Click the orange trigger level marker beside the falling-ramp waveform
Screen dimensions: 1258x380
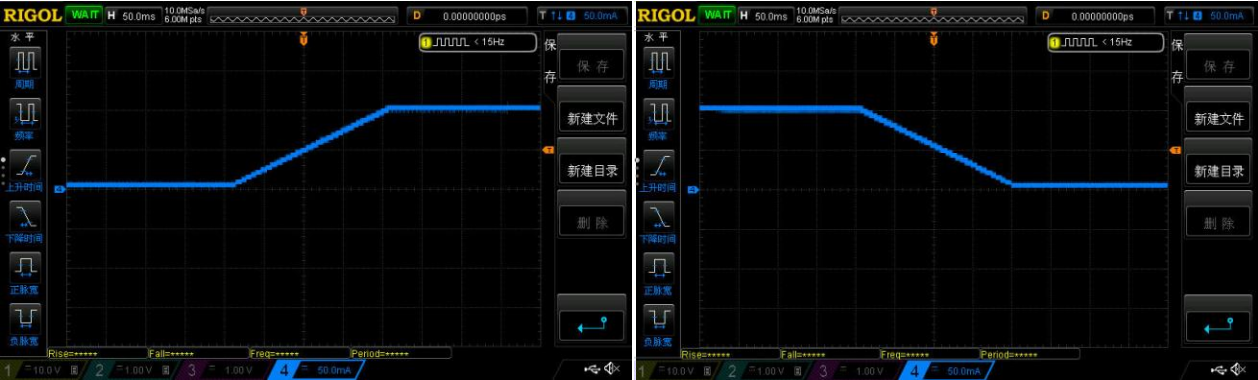pos(1175,150)
